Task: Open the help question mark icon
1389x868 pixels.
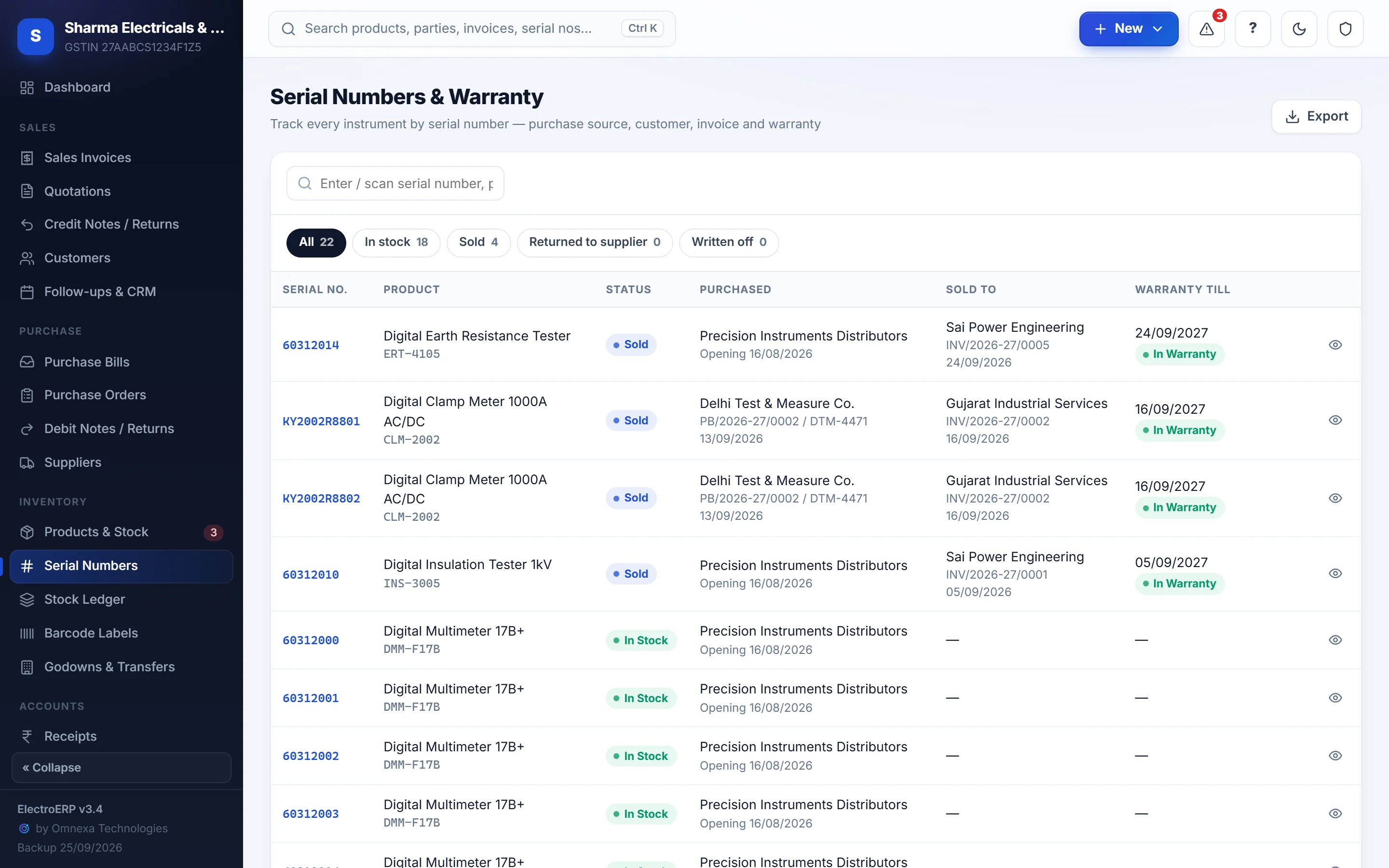Action: 1253,29
